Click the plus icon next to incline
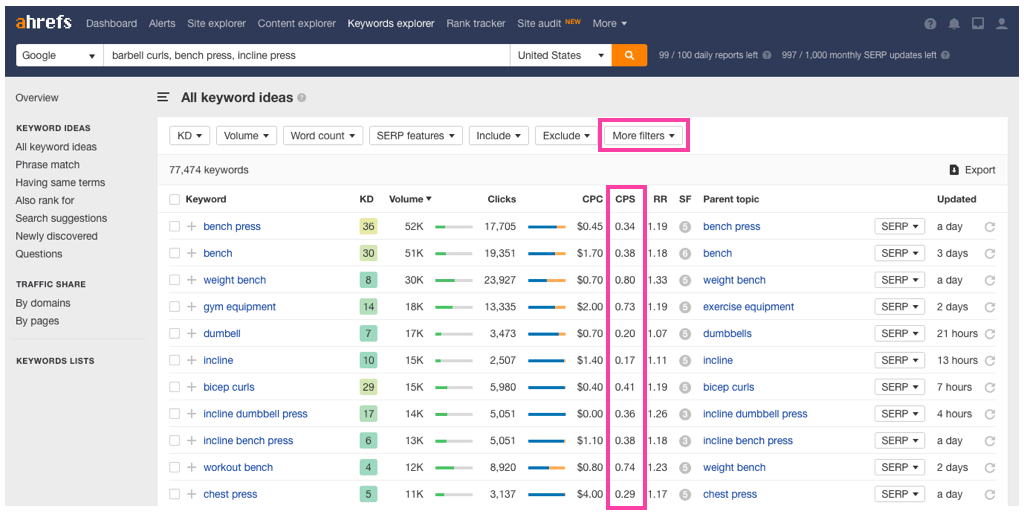Screen dimensions: 1024x519 pyautogui.click(x=191, y=360)
